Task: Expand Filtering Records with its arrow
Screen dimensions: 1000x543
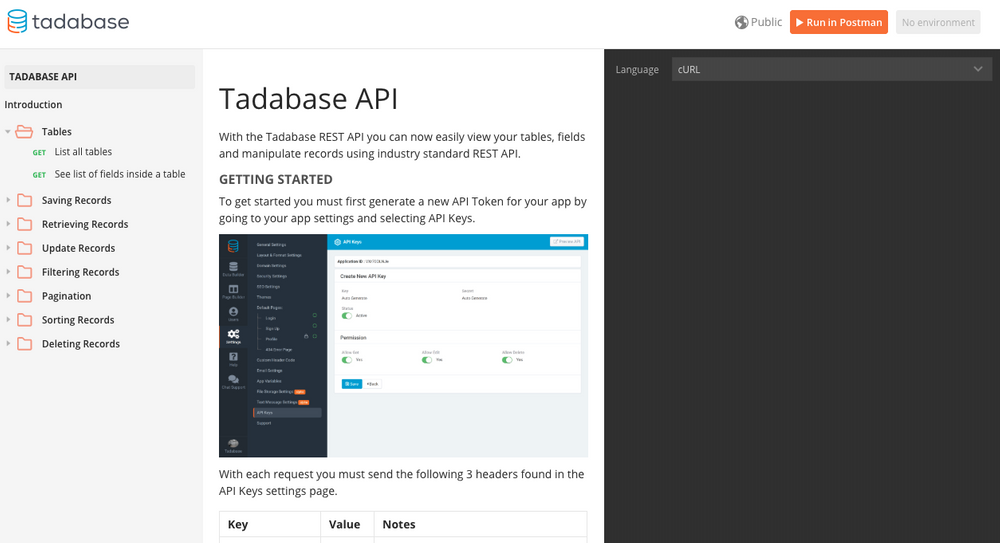Action: click(8, 272)
